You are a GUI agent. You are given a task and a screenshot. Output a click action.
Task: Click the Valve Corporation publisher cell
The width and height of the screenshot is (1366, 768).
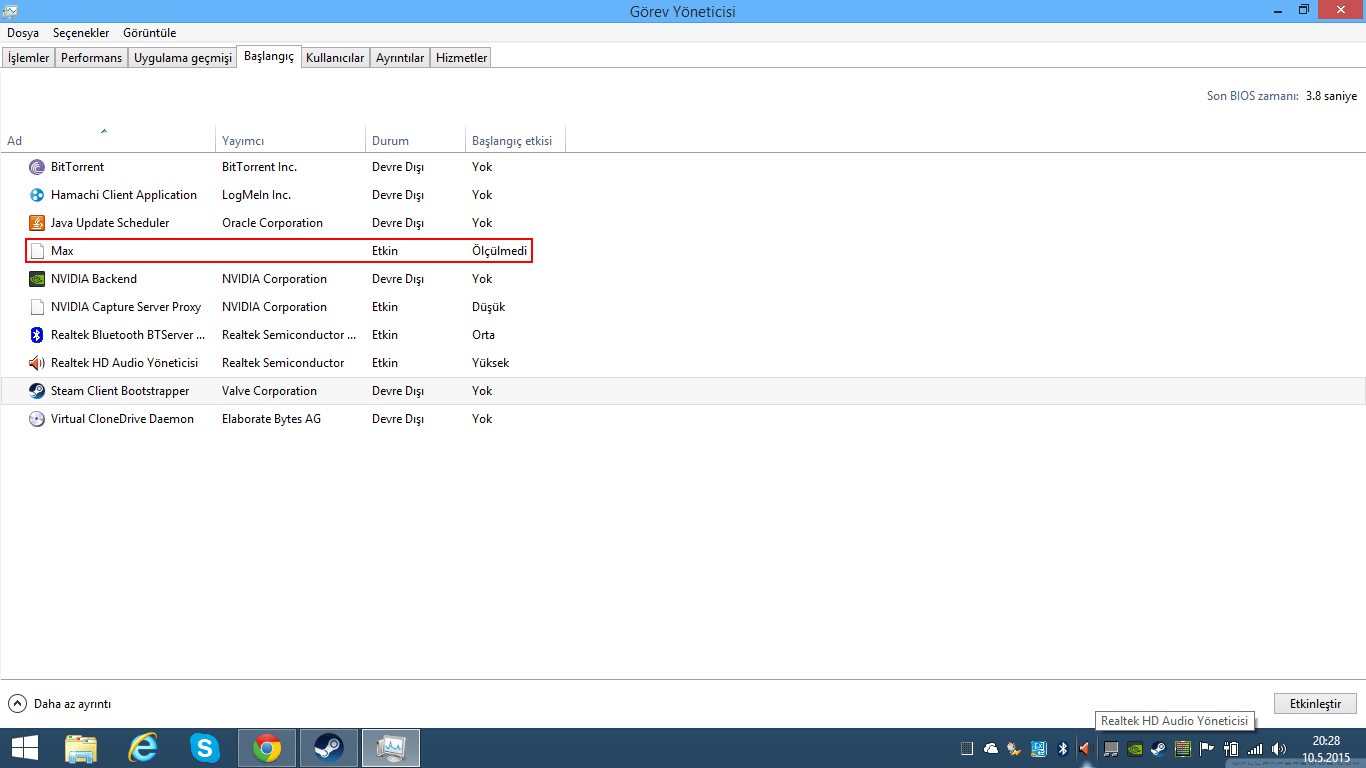pyautogui.click(x=269, y=391)
